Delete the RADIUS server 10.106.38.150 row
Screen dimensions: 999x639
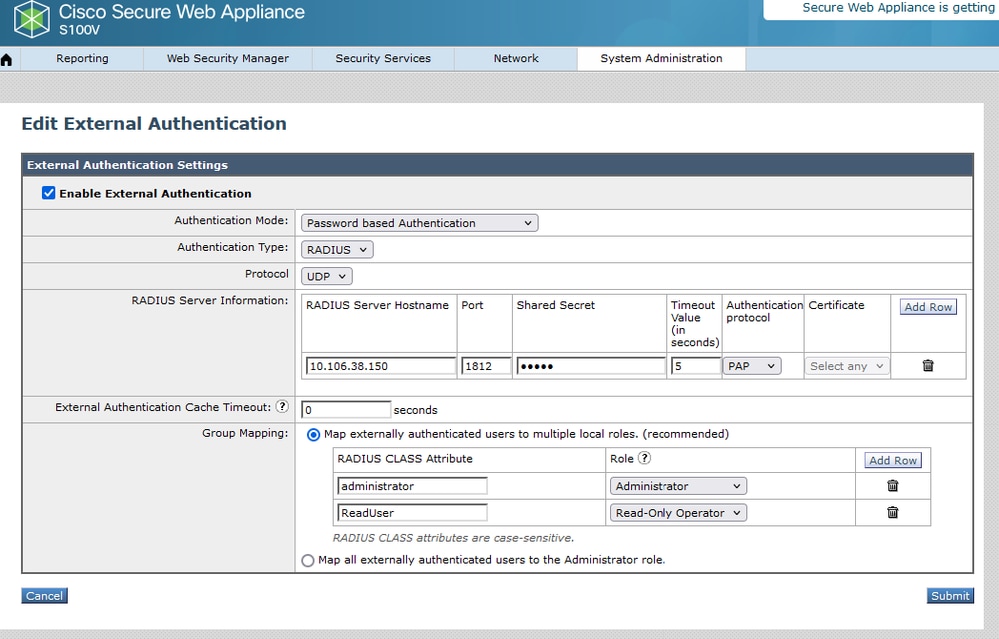tap(928, 366)
